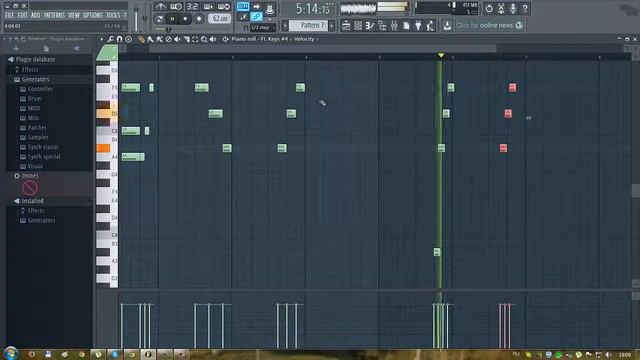This screenshot has height=360, width=640.
Task: Click the microphone one-click recording icon
Action: point(513,8)
